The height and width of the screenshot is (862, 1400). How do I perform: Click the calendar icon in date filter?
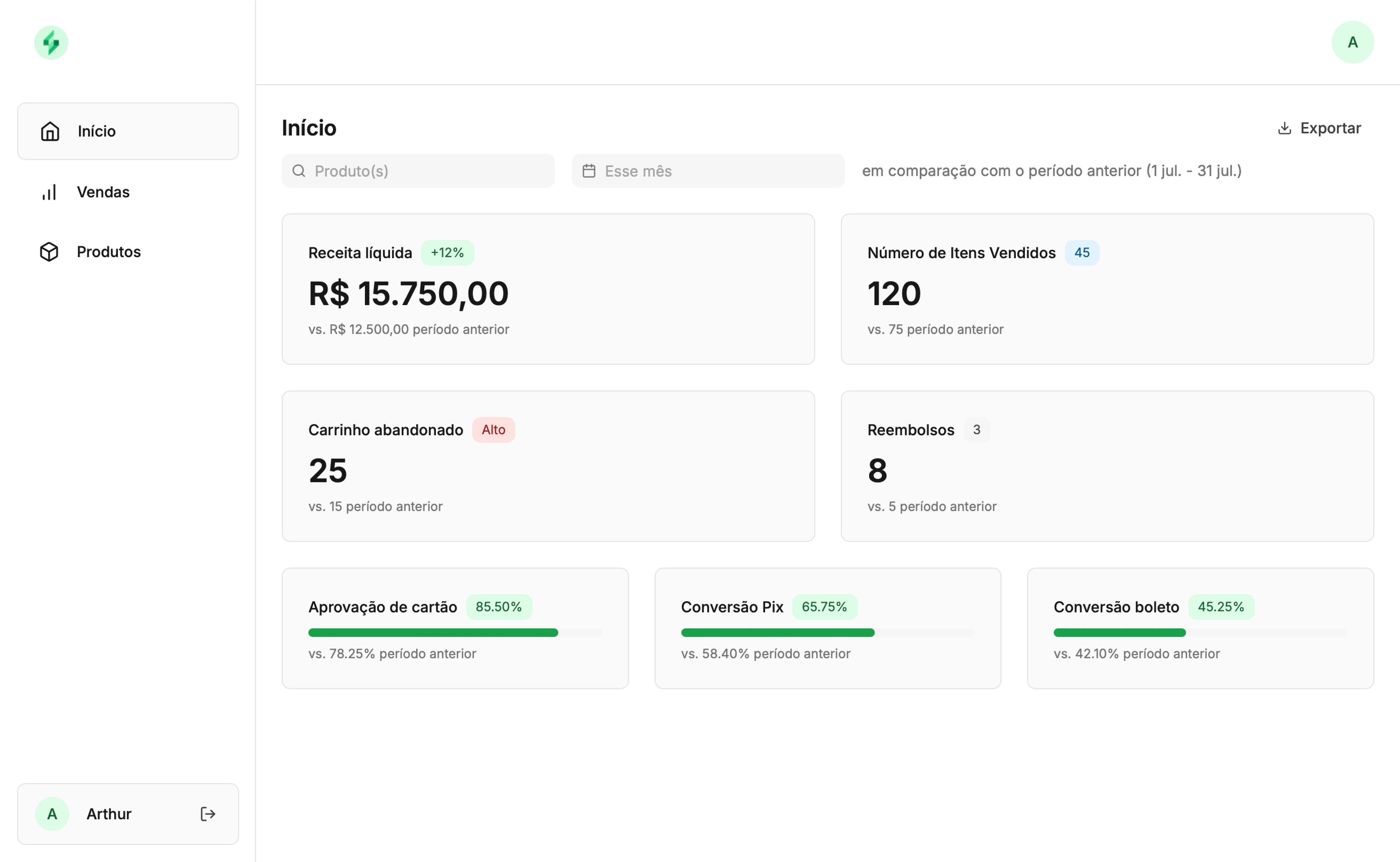[589, 171]
